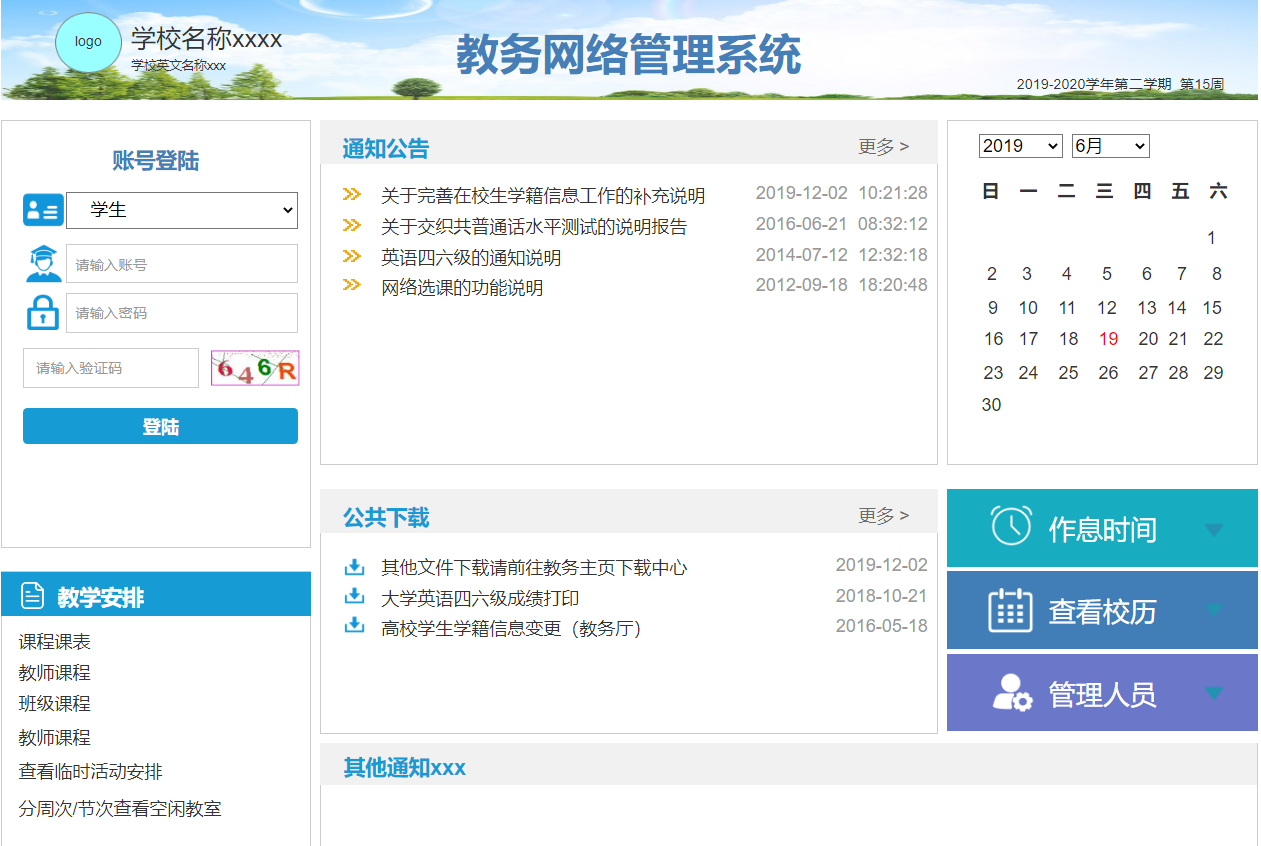
Task: Select date 25 in calendar
Action: coord(1068,373)
